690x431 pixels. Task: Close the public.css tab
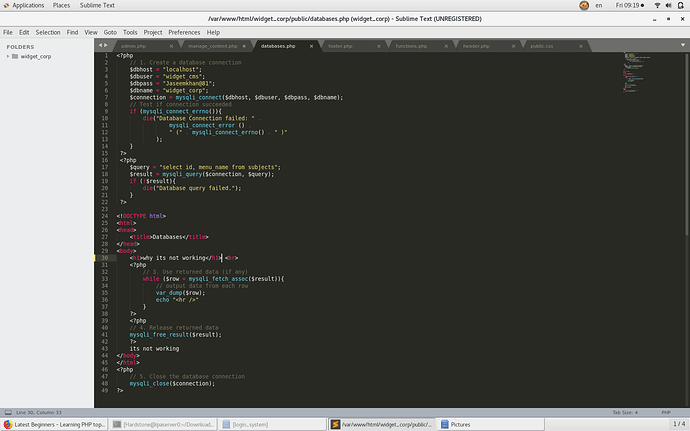(580, 46)
